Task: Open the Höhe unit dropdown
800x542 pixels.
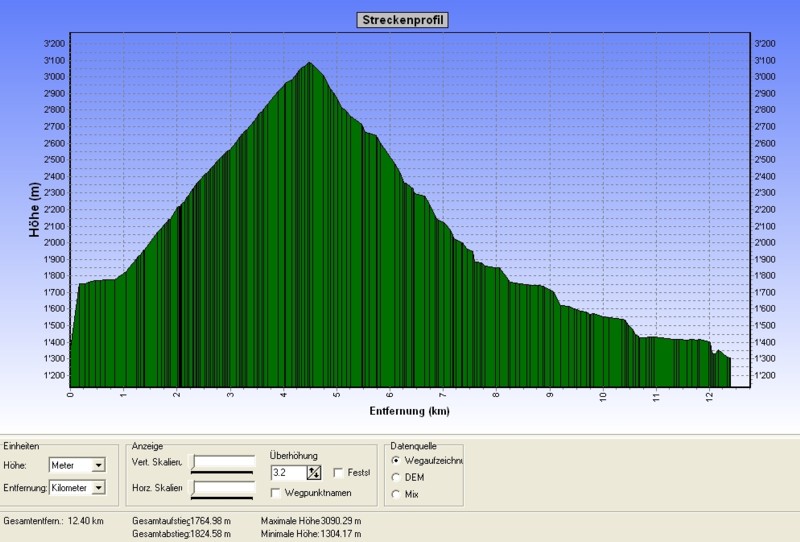Action: point(97,465)
